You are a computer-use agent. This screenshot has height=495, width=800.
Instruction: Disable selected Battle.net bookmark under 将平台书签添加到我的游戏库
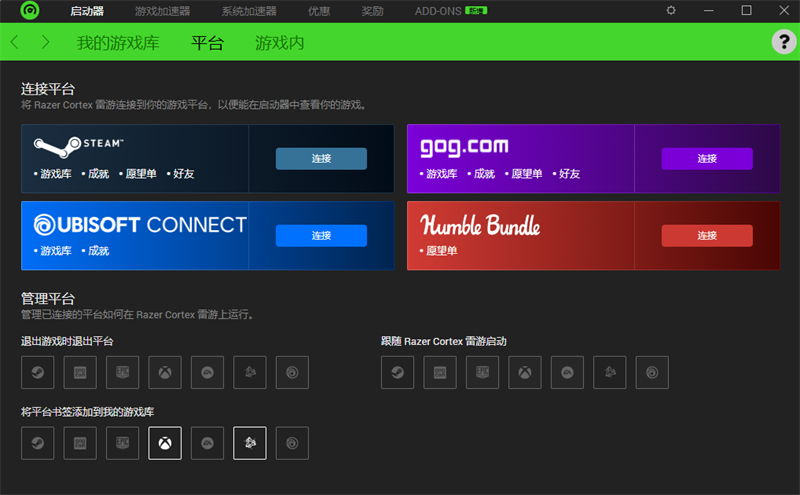point(249,443)
